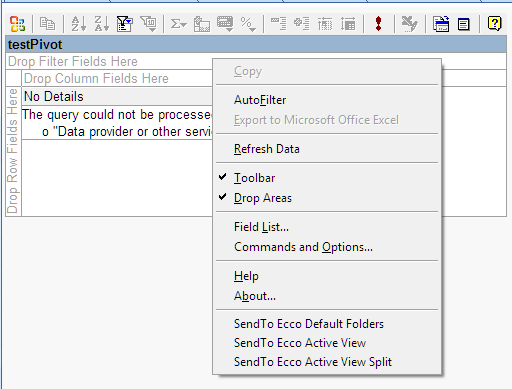Click the Drop Filter Fields Here area

point(109,61)
